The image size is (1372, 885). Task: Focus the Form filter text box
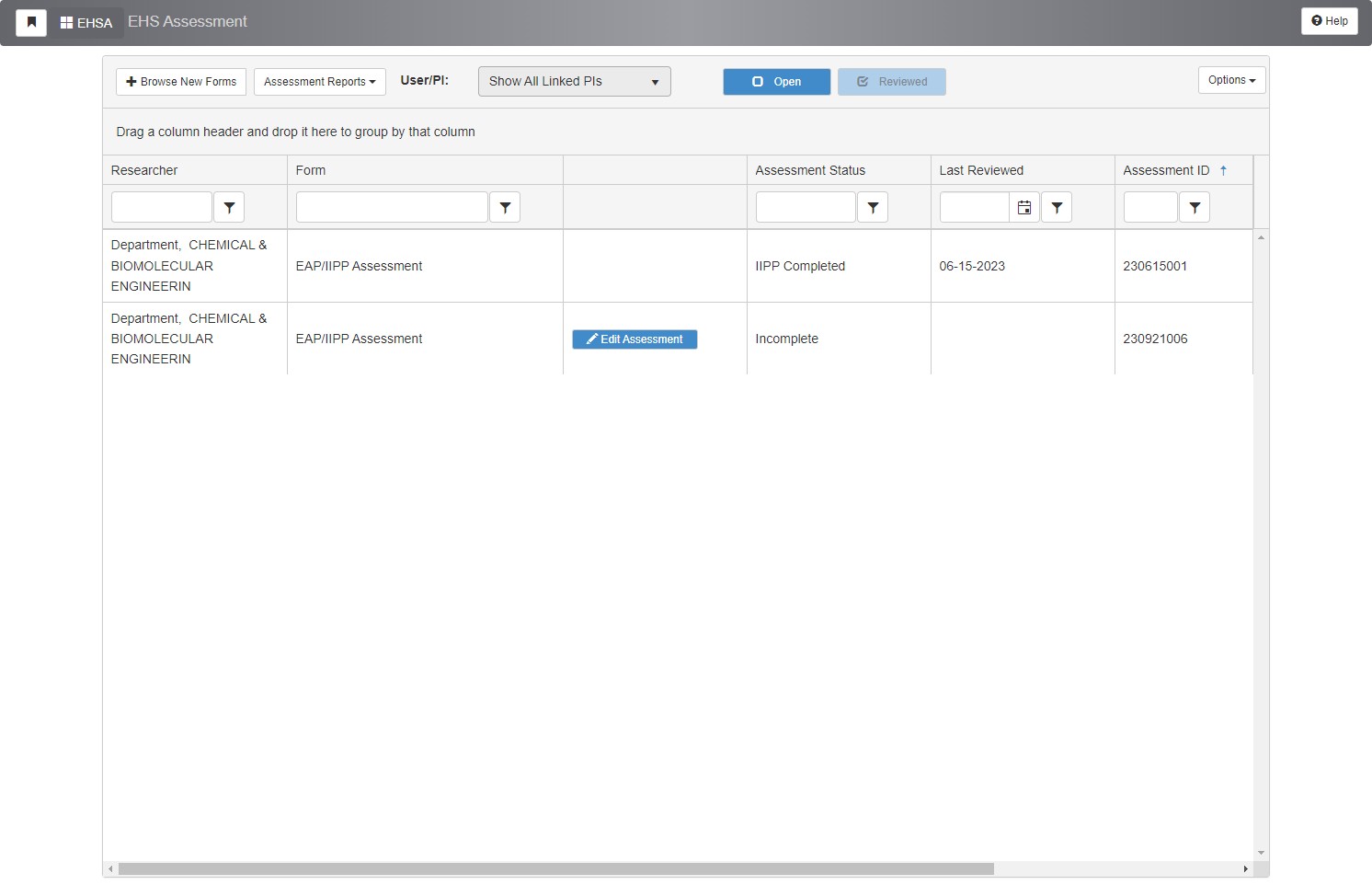[x=392, y=208]
